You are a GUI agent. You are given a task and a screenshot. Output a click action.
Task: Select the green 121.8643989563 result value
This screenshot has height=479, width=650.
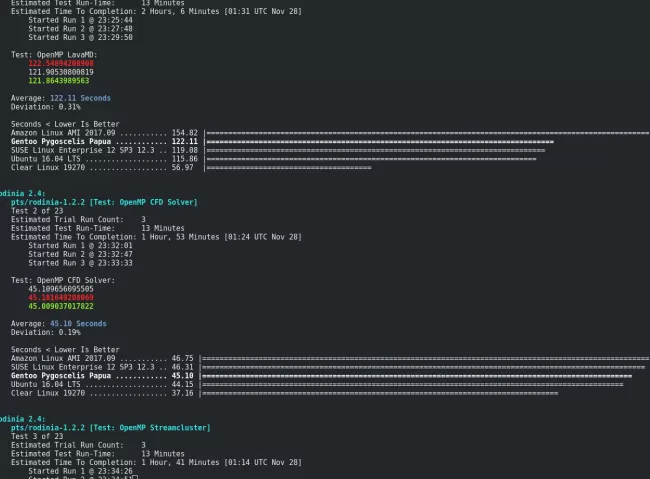(59, 81)
